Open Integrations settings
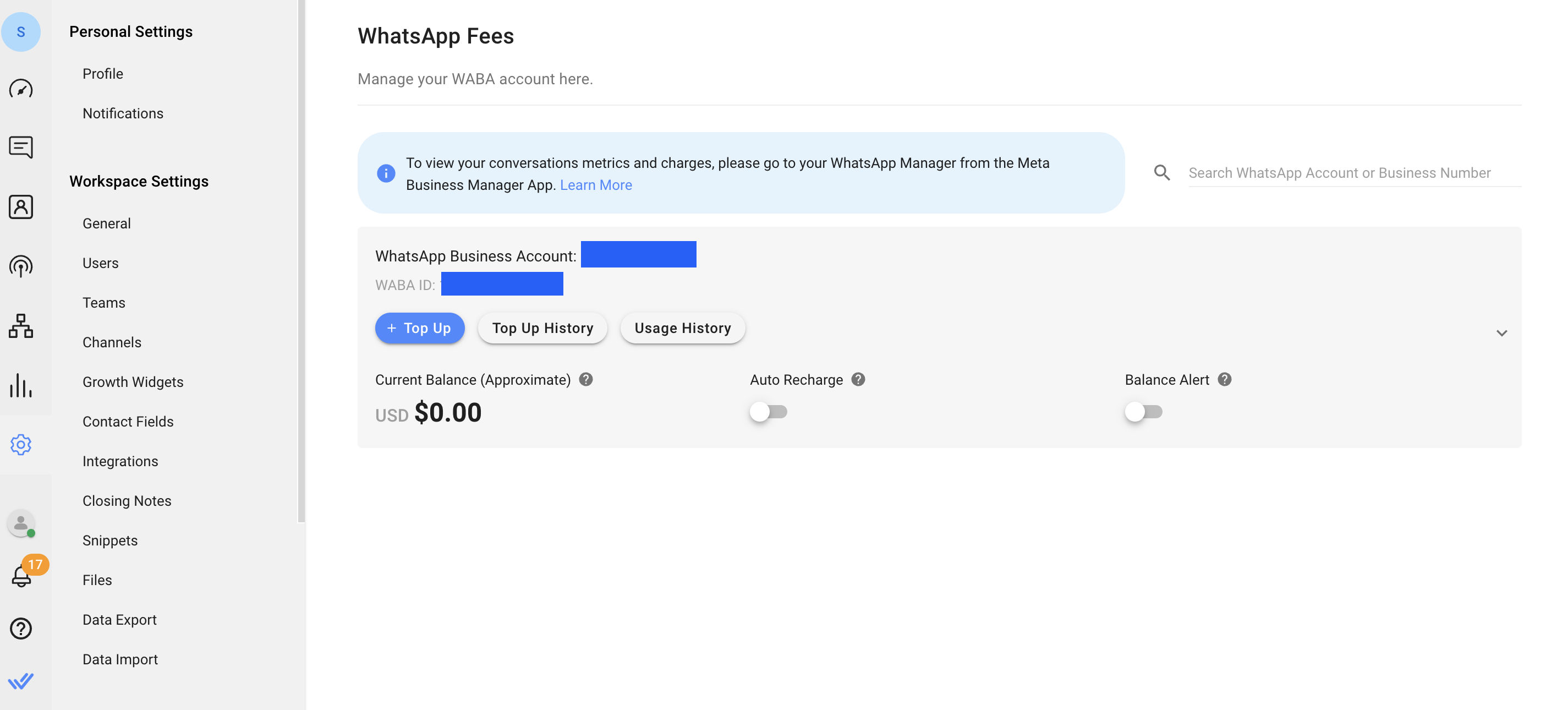The image size is (1568, 710). click(x=120, y=461)
